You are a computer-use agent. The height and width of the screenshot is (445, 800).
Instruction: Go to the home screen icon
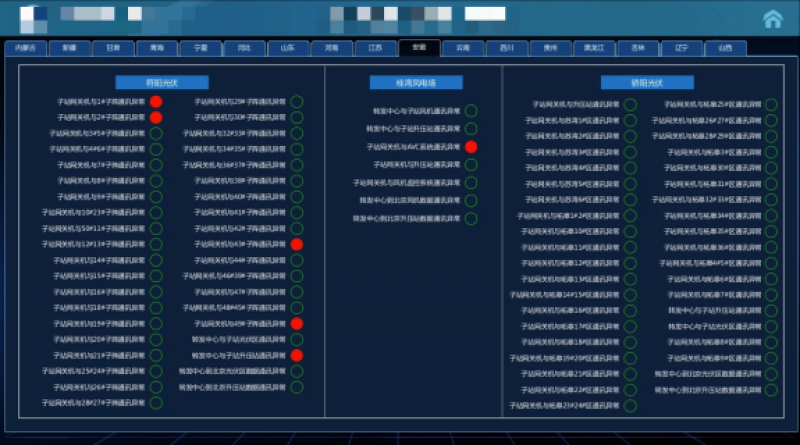point(772,19)
